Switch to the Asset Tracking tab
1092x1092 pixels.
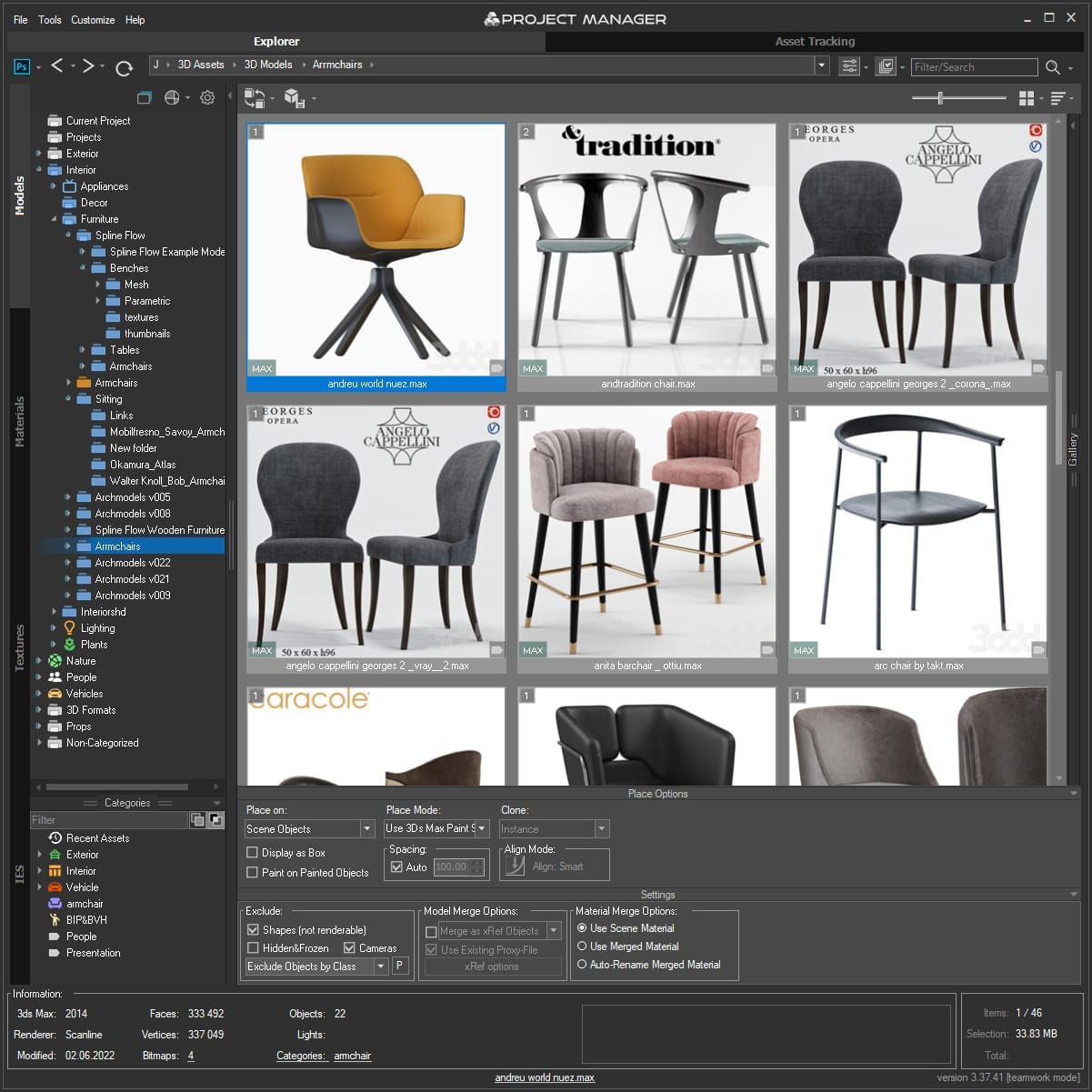(815, 41)
